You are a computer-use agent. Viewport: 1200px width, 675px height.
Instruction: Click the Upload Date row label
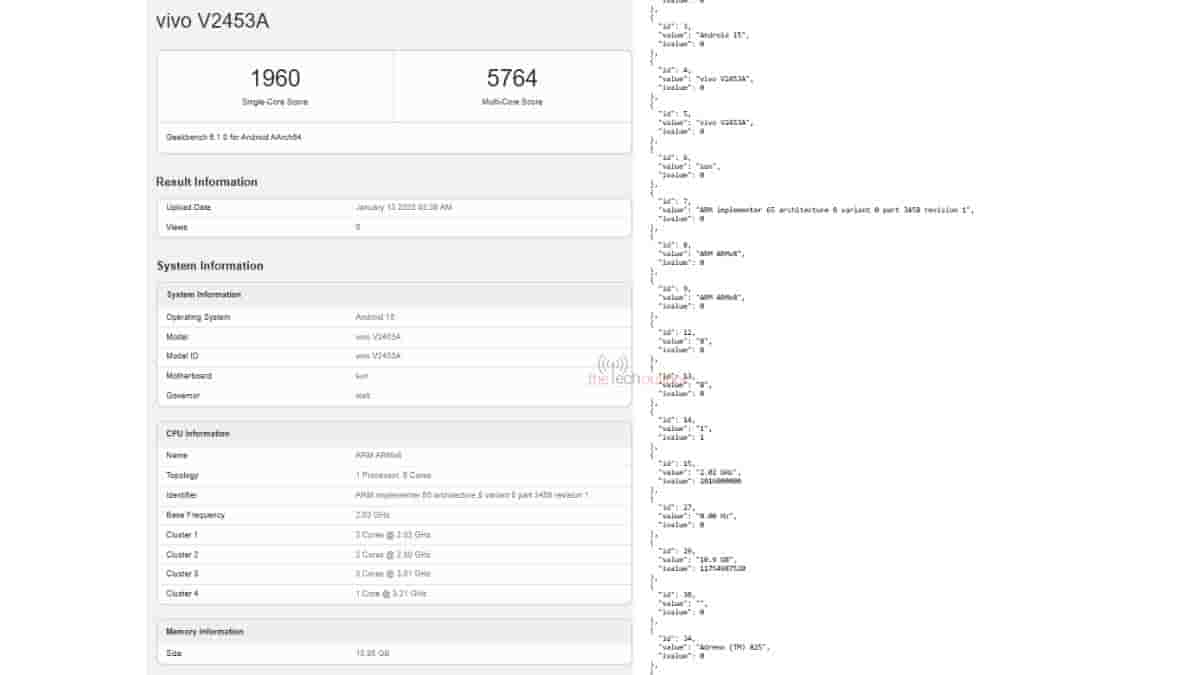pyautogui.click(x=189, y=208)
